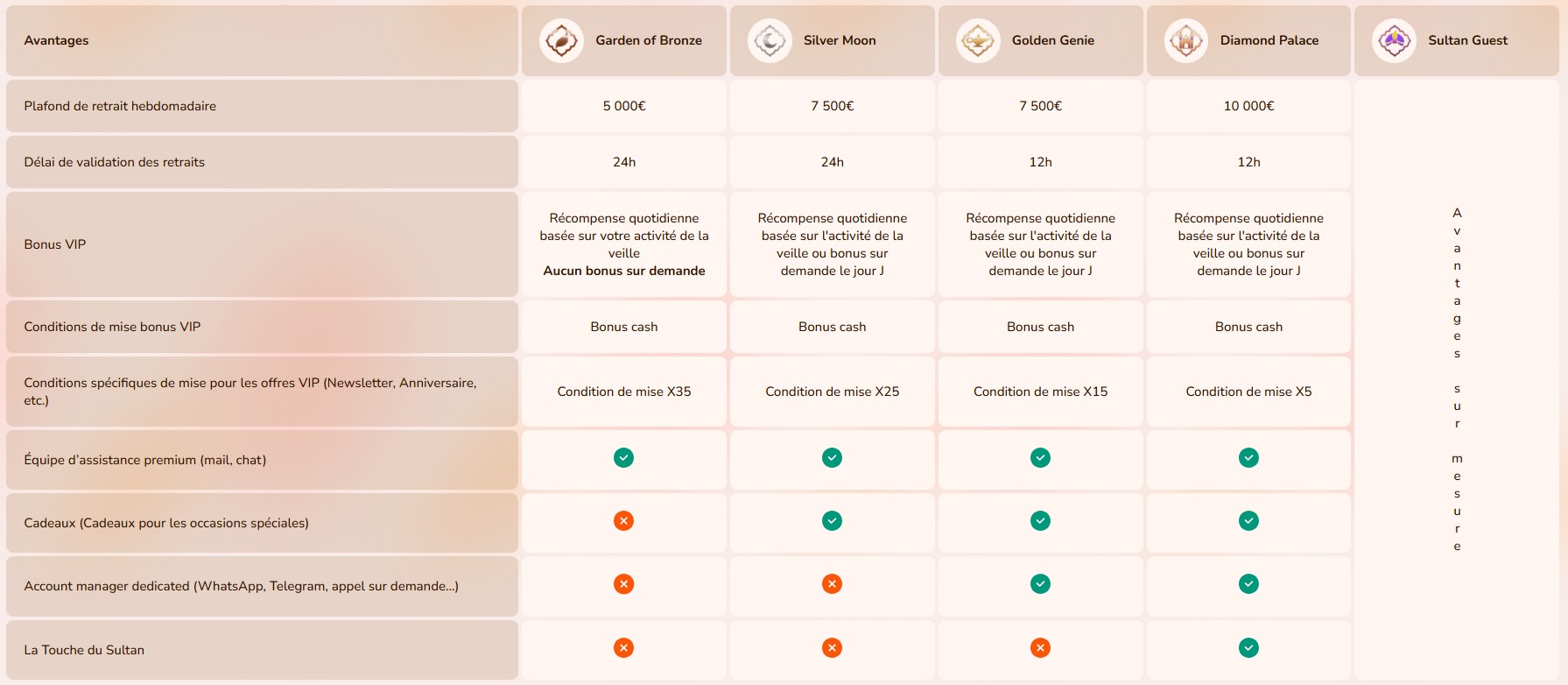Image resolution: width=1568 pixels, height=685 pixels.
Task: Click orange cross for Silver Moon account manager
Action: point(832,584)
